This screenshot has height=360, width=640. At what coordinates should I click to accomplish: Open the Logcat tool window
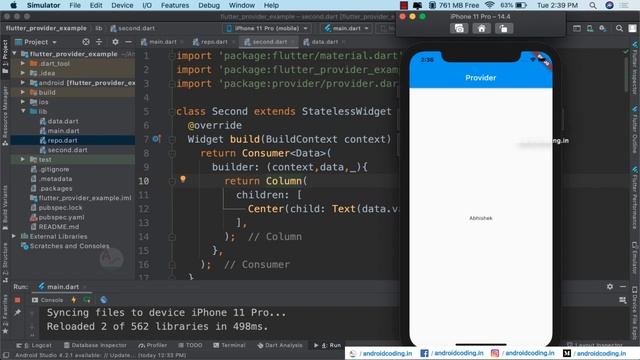coord(34,345)
